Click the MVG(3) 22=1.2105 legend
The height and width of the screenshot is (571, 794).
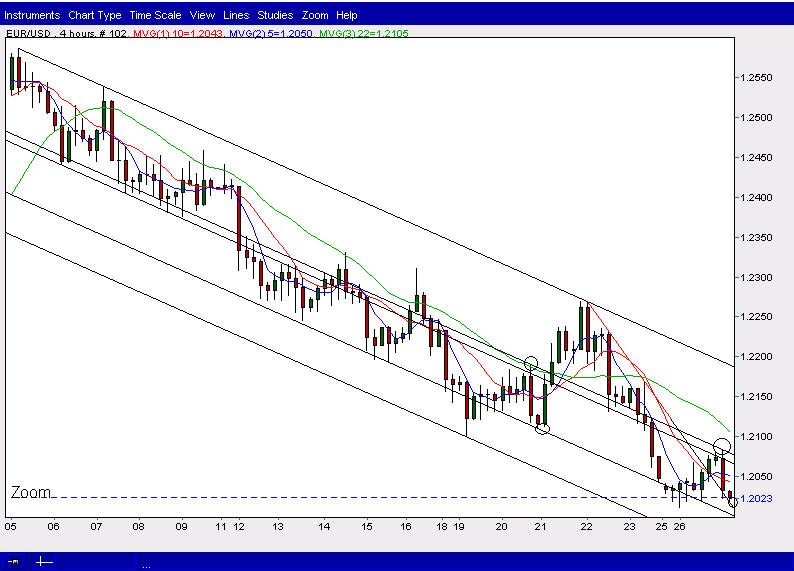pos(364,33)
